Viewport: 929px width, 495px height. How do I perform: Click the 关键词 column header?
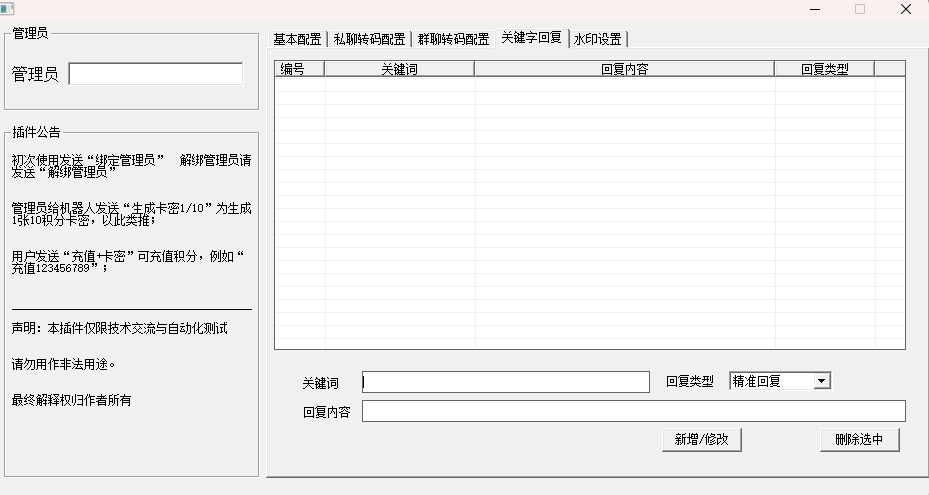(x=399, y=69)
